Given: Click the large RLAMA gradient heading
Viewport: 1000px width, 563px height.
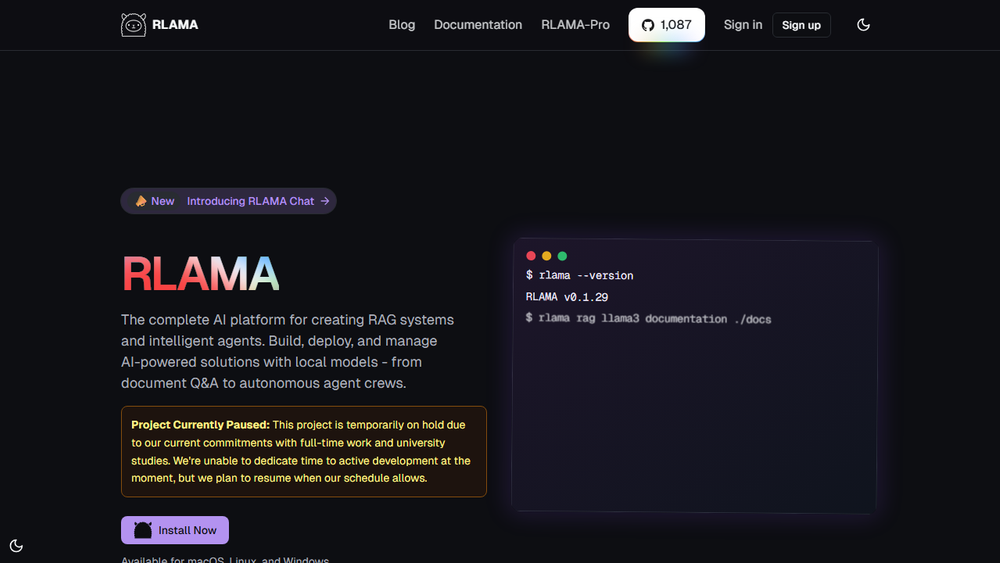Looking at the screenshot, I should click(x=200, y=274).
